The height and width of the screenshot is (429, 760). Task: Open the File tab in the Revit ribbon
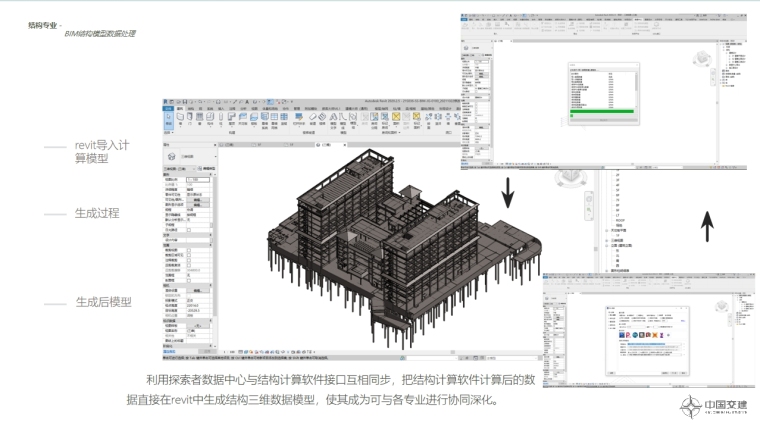click(167, 109)
